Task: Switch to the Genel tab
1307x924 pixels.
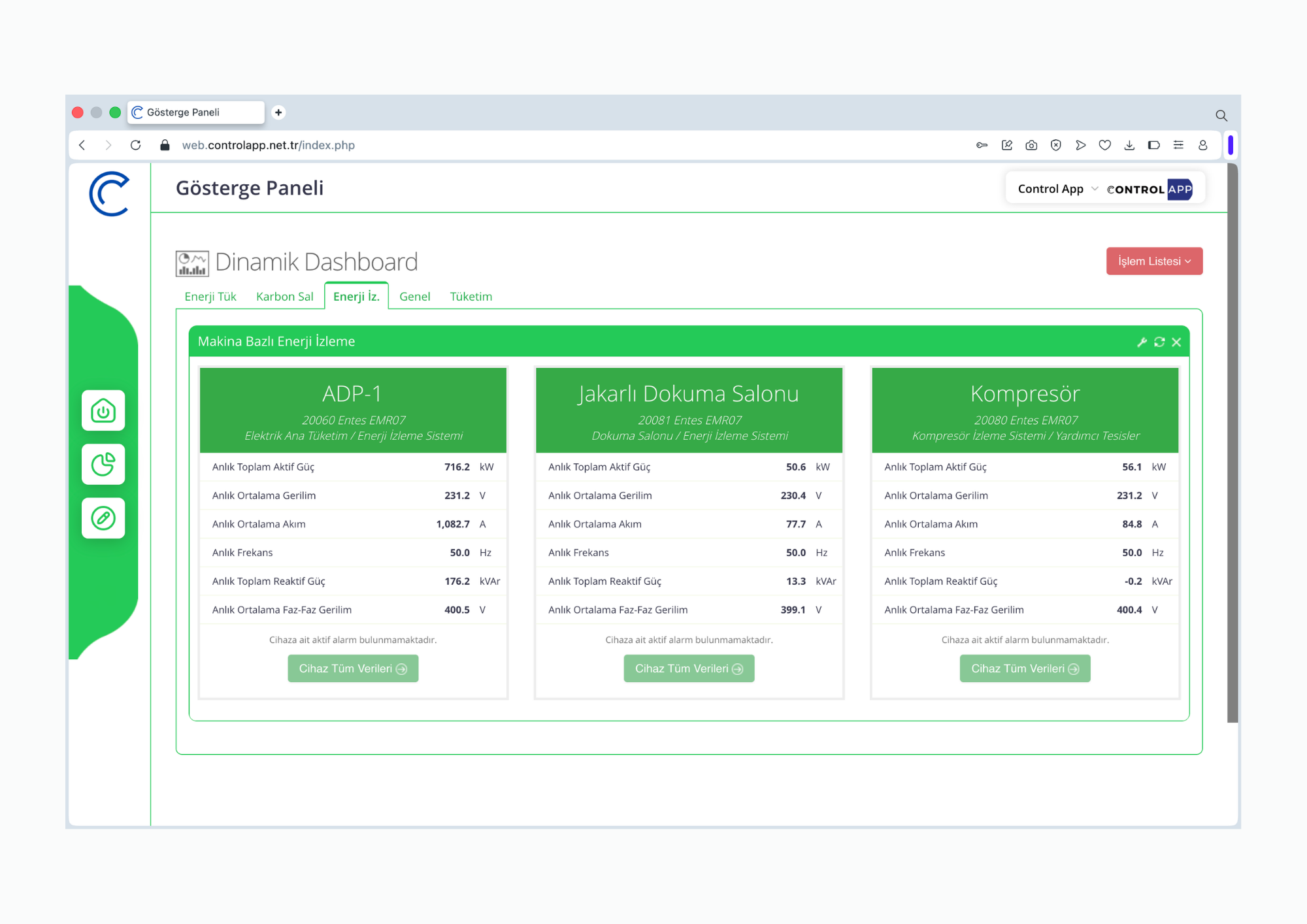Action: click(x=414, y=296)
